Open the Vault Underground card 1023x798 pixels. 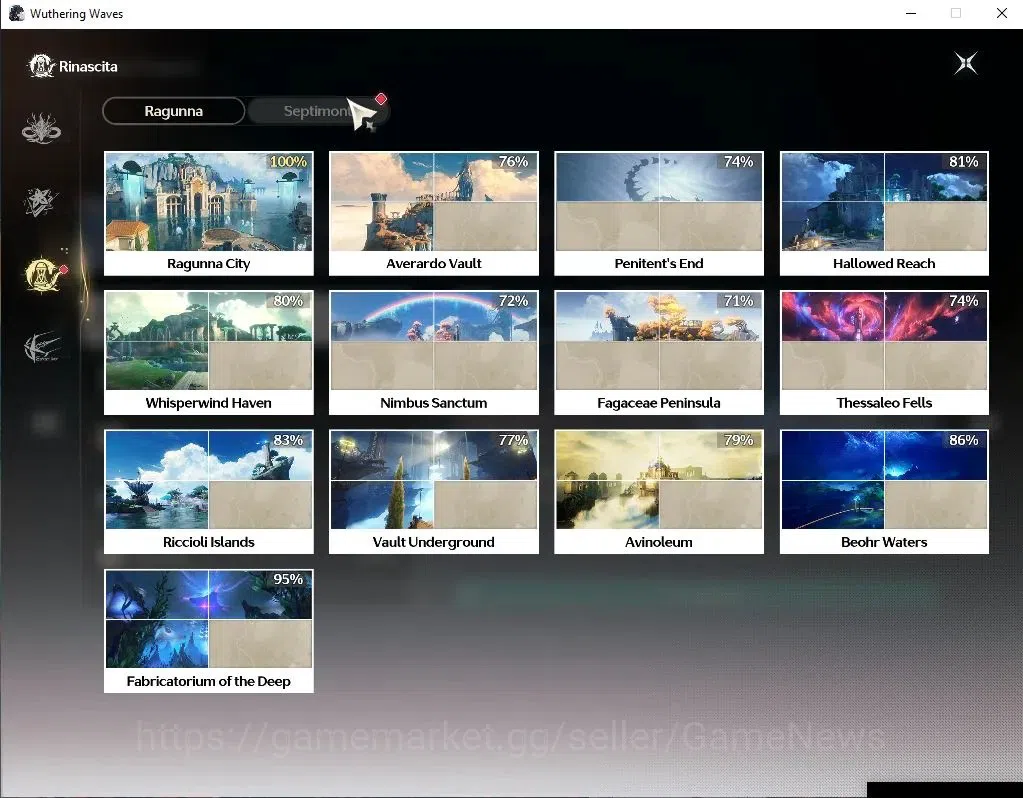pyautogui.click(x=434, y=491)
